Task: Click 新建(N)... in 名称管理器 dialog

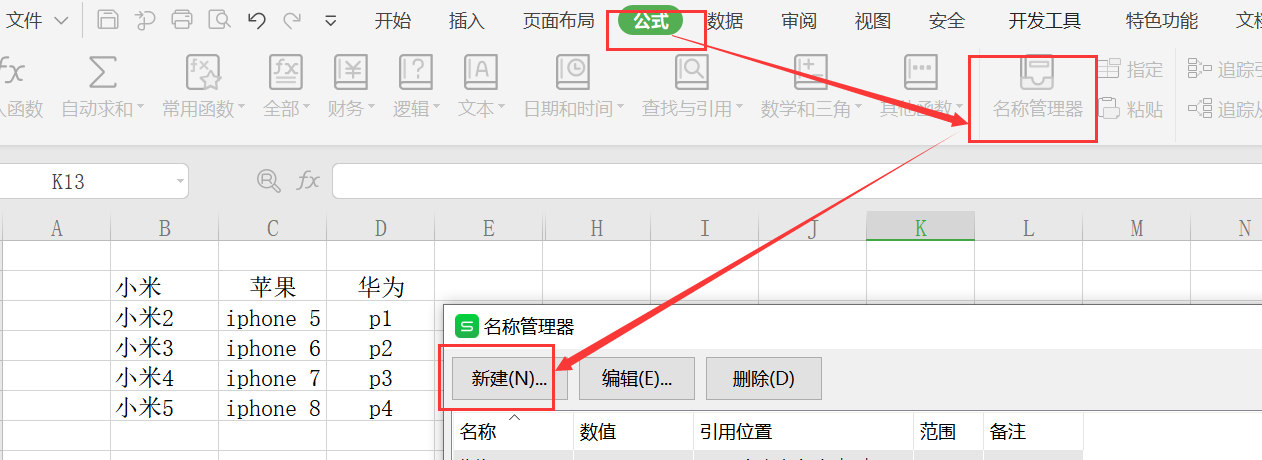Action: [x=510, y=379]
